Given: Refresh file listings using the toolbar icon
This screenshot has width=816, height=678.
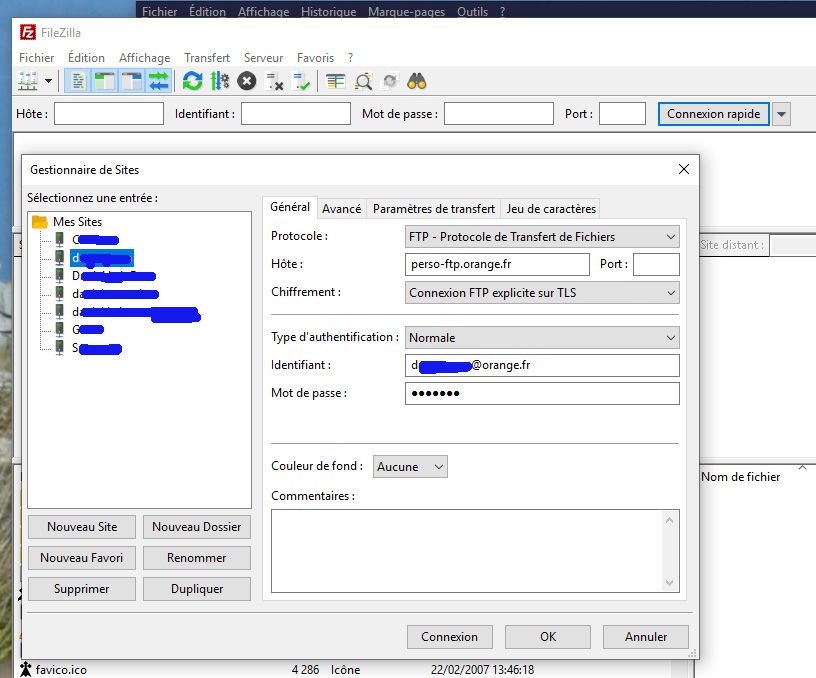Looking at the screenshot, I should pyautogui.click(x=192, y=80).
